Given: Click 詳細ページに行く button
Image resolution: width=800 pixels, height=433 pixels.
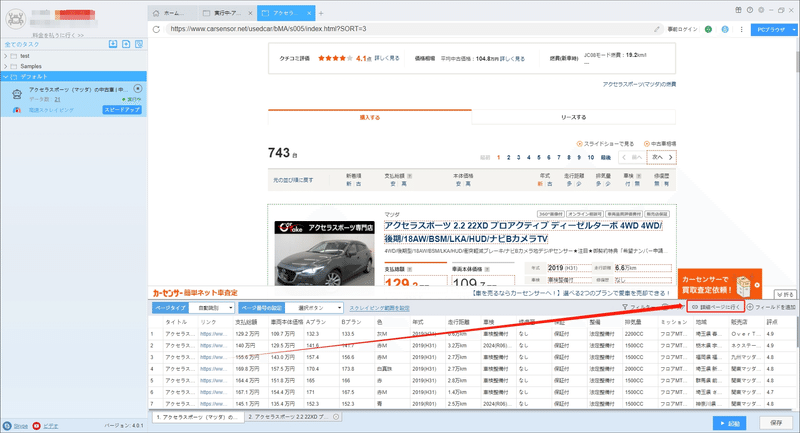Looking at the screenshot, I should pos(715,307).
